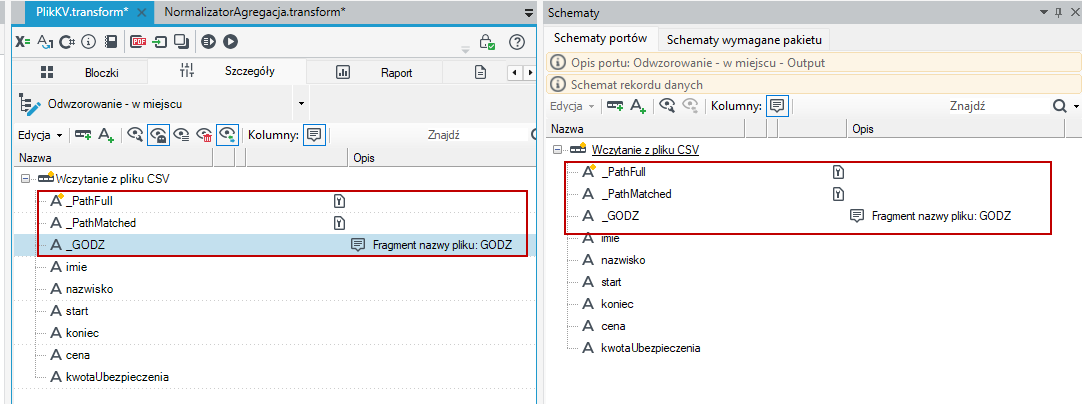Click the eye with red trash icon

[204, 135]
